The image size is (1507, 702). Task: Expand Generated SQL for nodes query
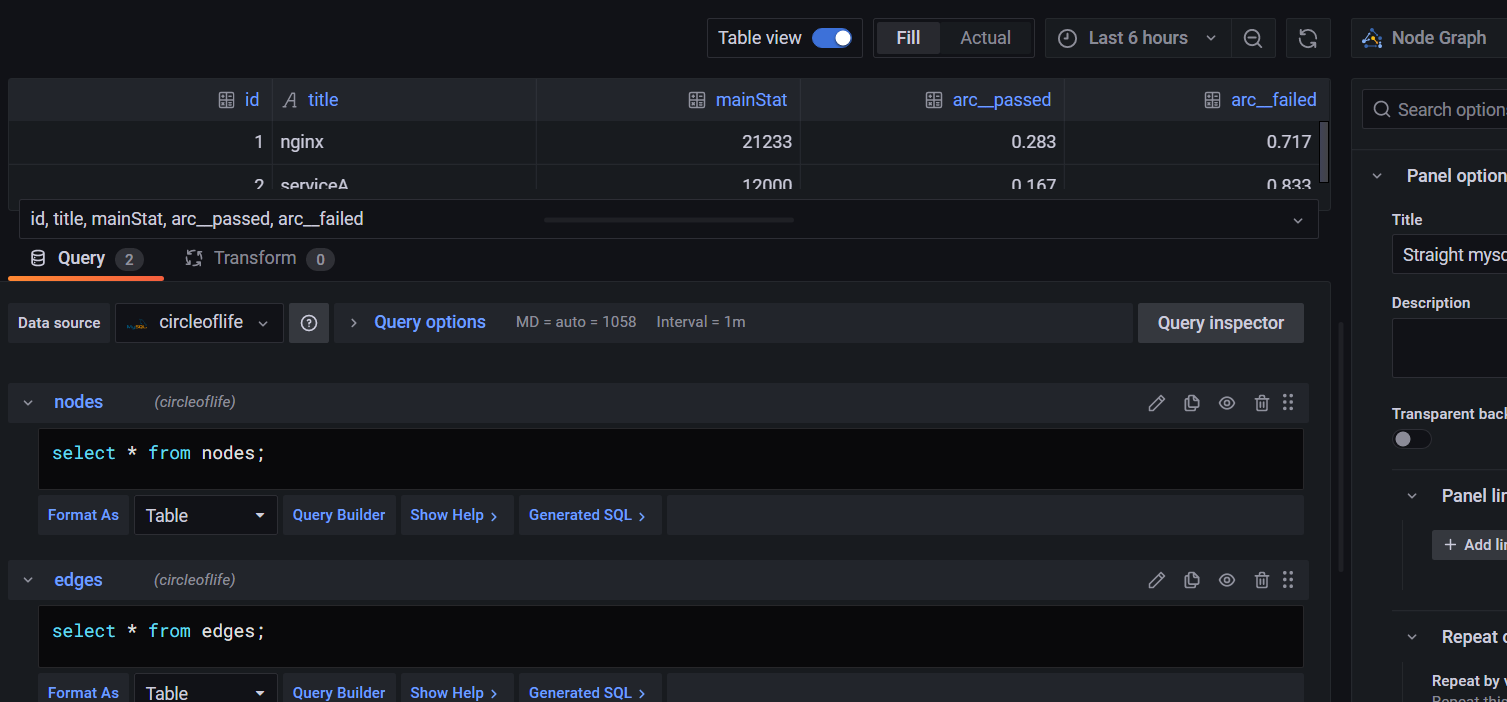click(588, 515)
